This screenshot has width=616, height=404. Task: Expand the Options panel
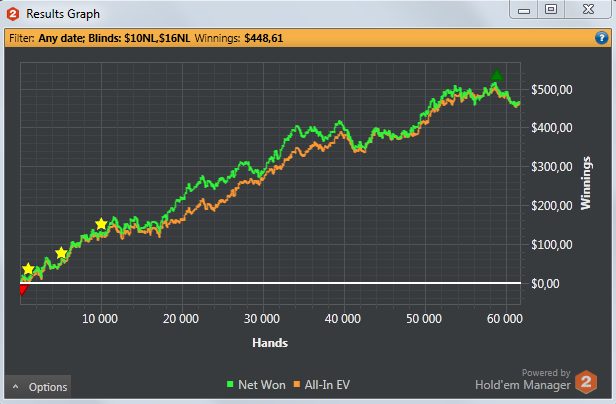pos(38,387)
